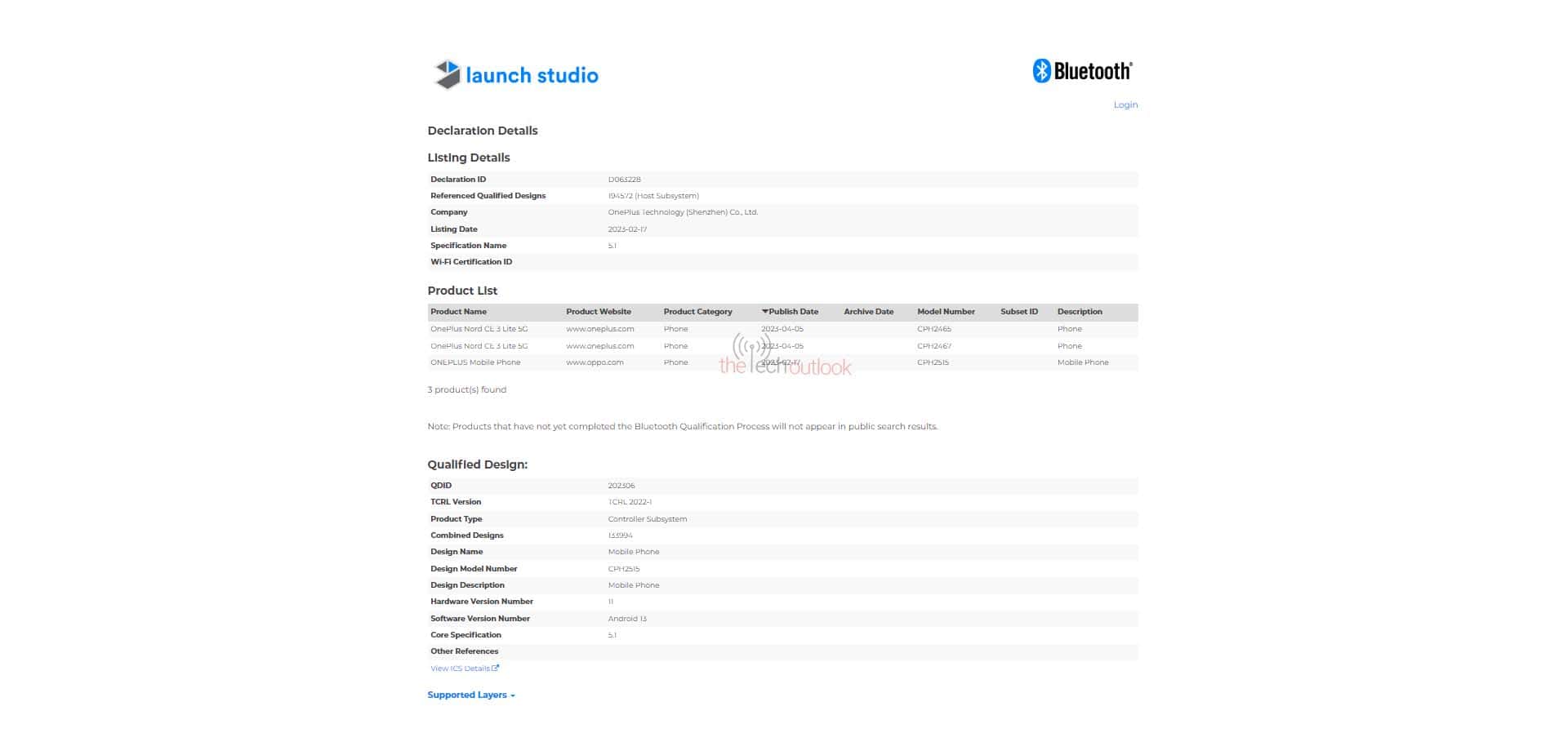Sort by the Archive Date column
The image size is (1568, 751).
868,312
